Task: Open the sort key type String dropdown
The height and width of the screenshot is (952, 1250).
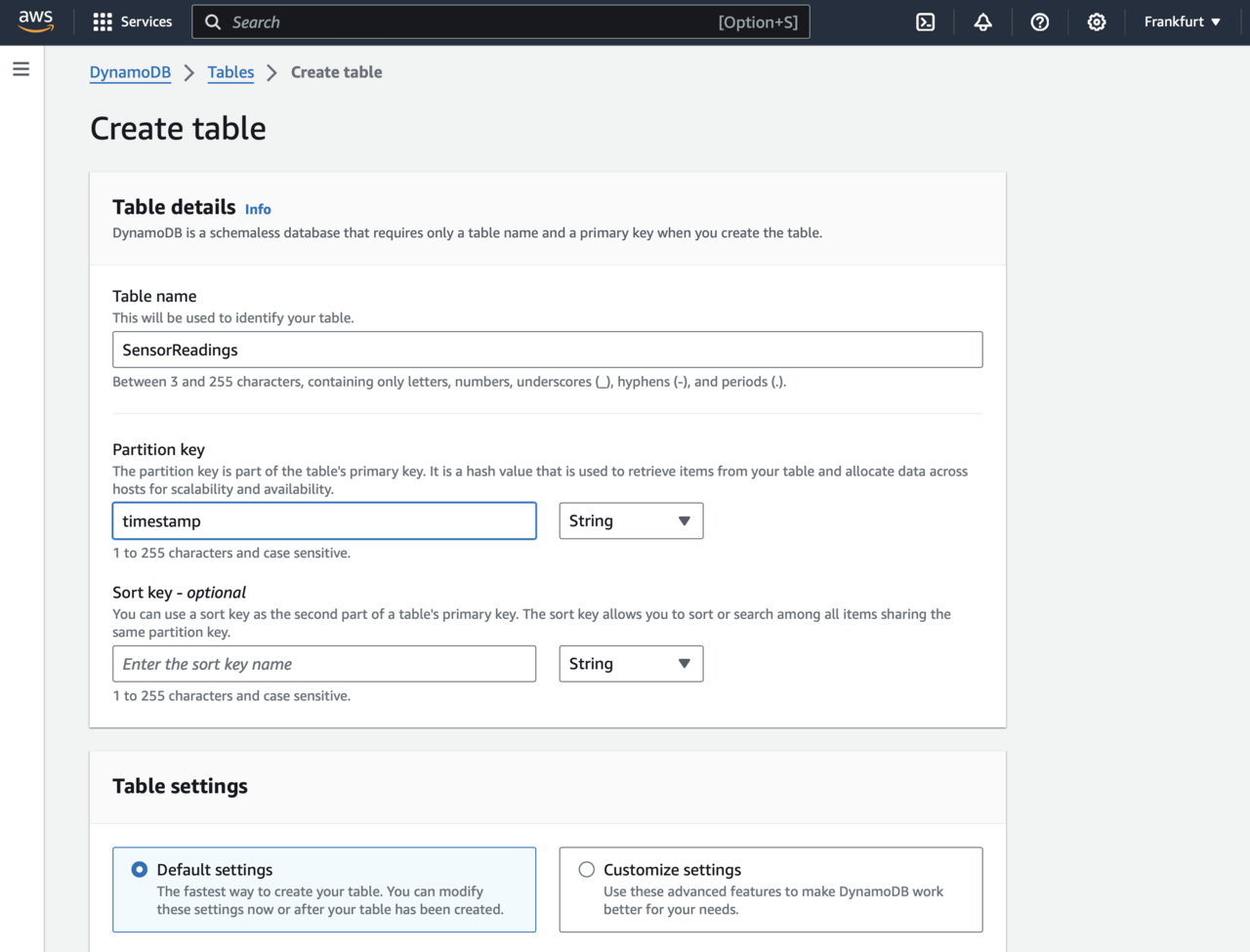Action: pos(630,664)
